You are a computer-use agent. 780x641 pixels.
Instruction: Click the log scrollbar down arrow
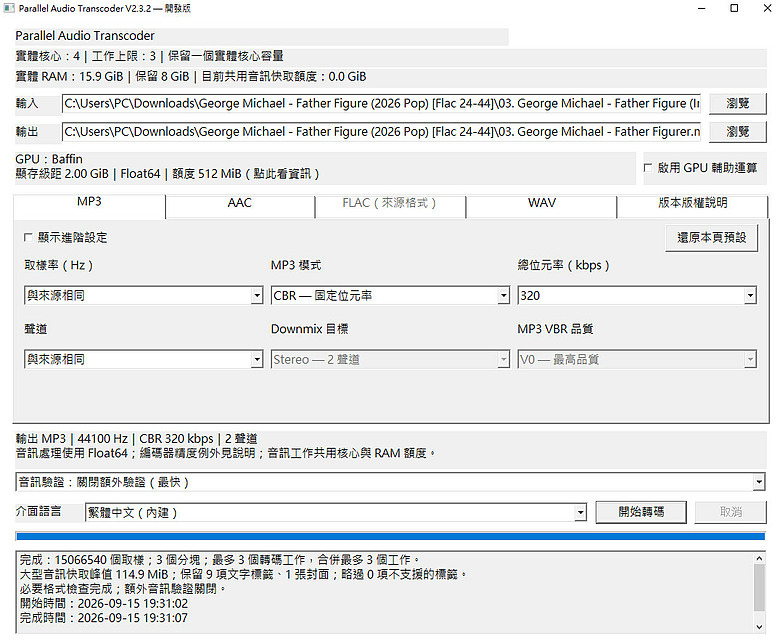click(759, 627)
